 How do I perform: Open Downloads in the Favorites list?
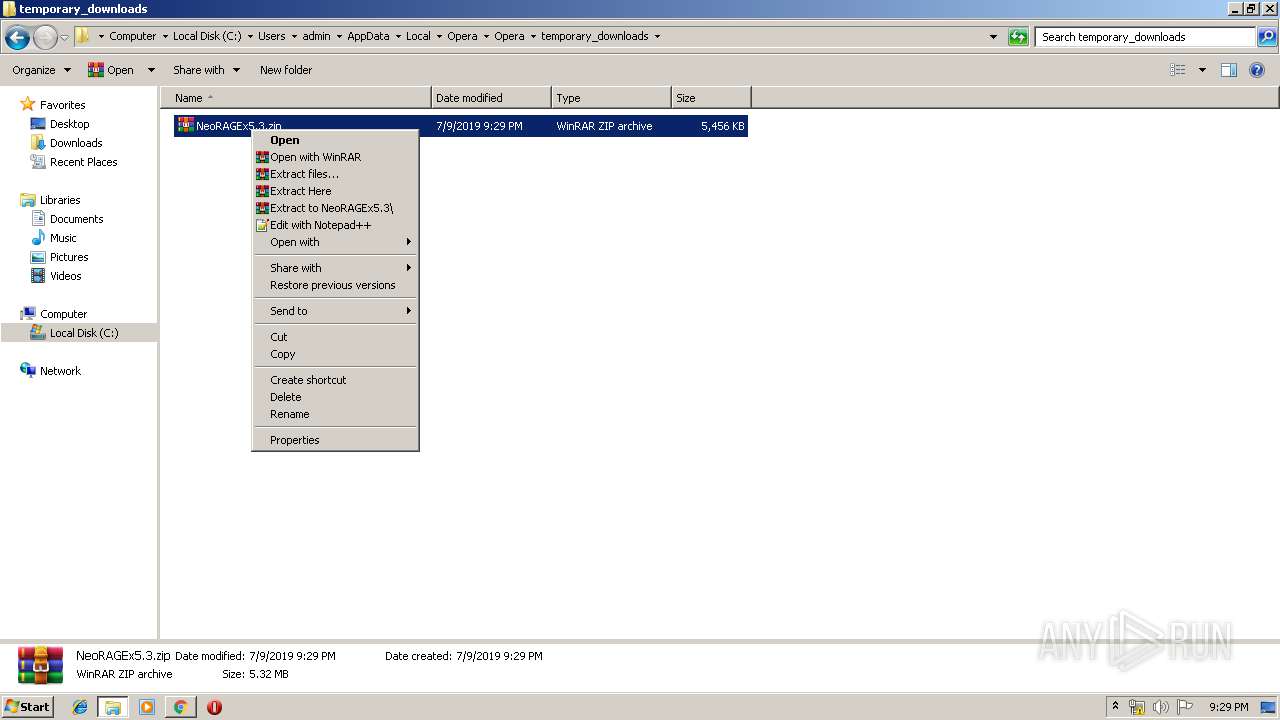coord(76,143)
